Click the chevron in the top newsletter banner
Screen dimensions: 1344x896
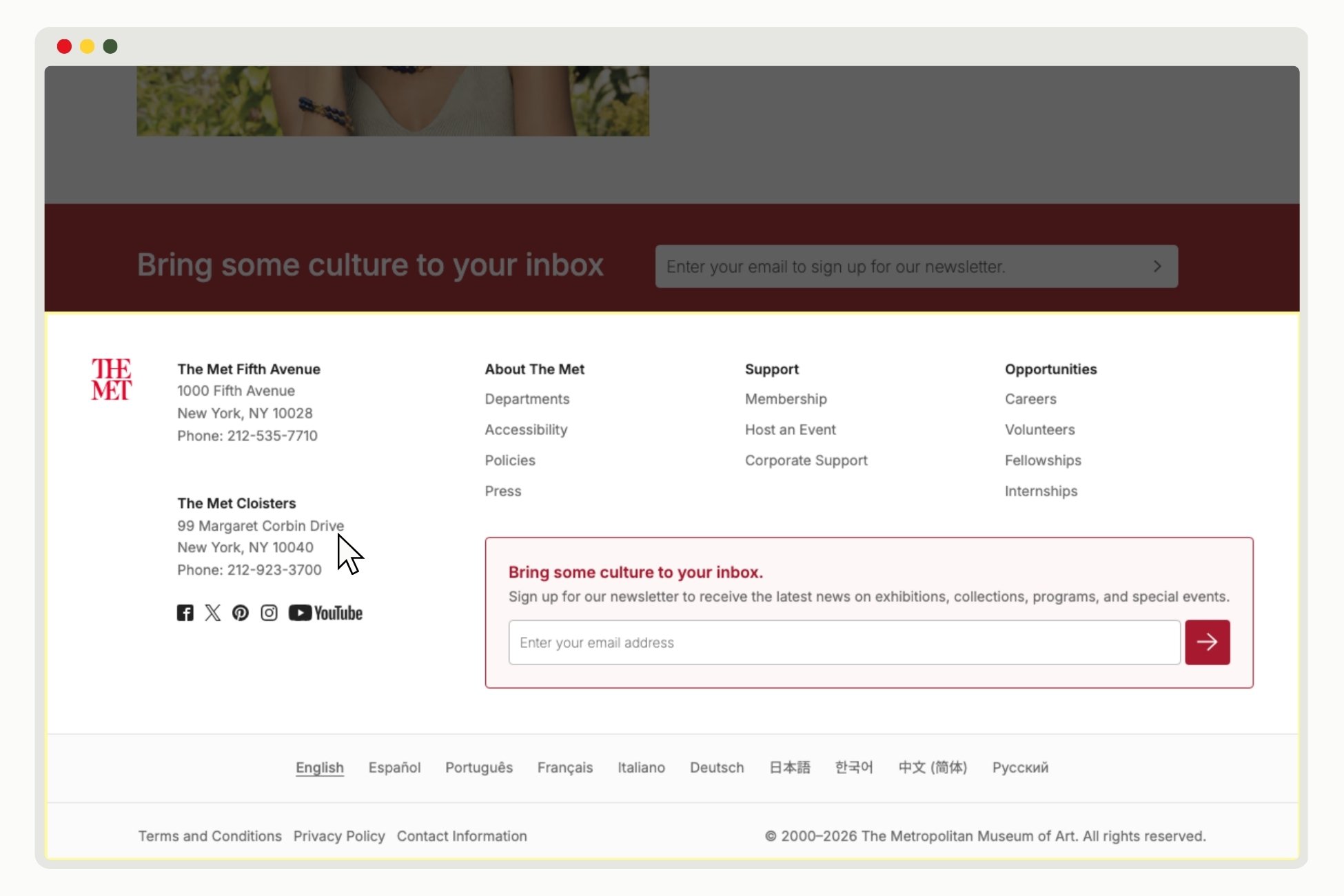(x=1157, y=266)
